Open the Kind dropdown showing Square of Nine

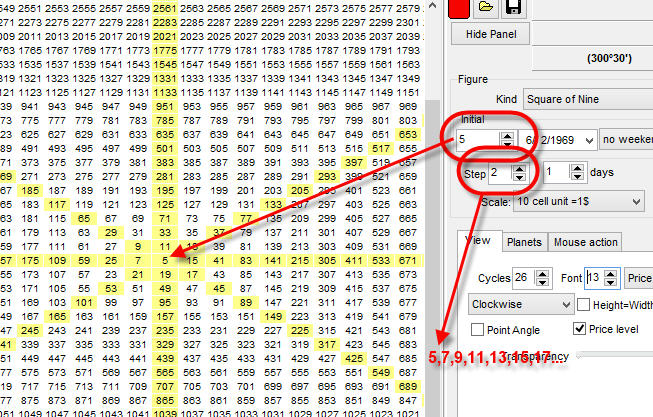point(587,99)
